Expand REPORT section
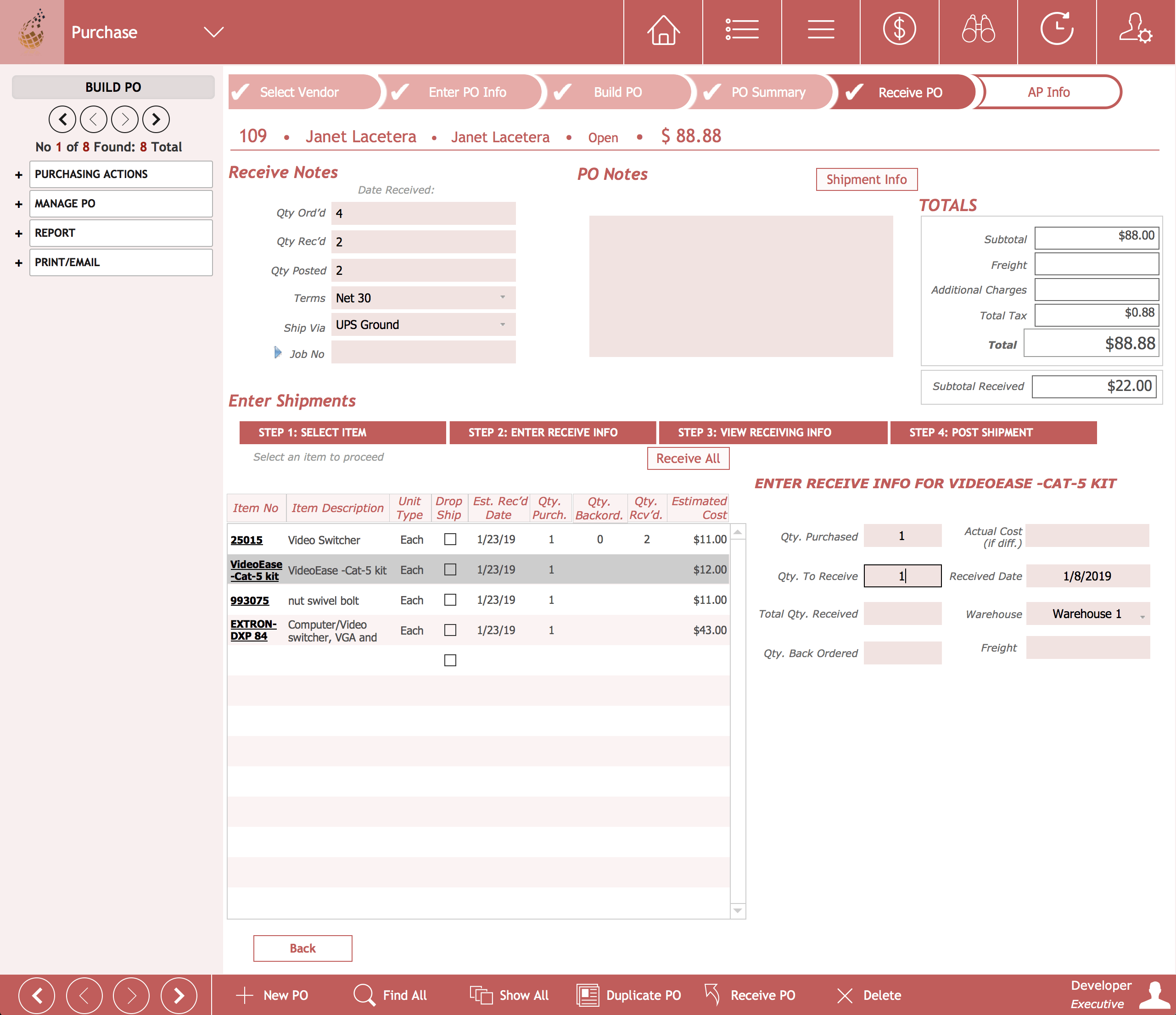 click(19, 234)
